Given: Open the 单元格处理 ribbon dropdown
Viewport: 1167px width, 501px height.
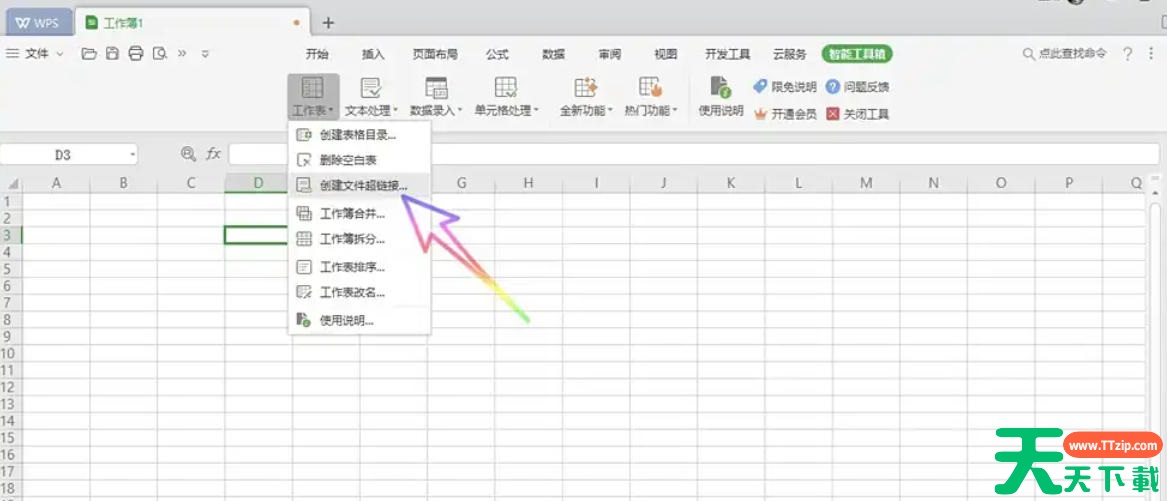Looking at the screenshot, I should 506,97.
